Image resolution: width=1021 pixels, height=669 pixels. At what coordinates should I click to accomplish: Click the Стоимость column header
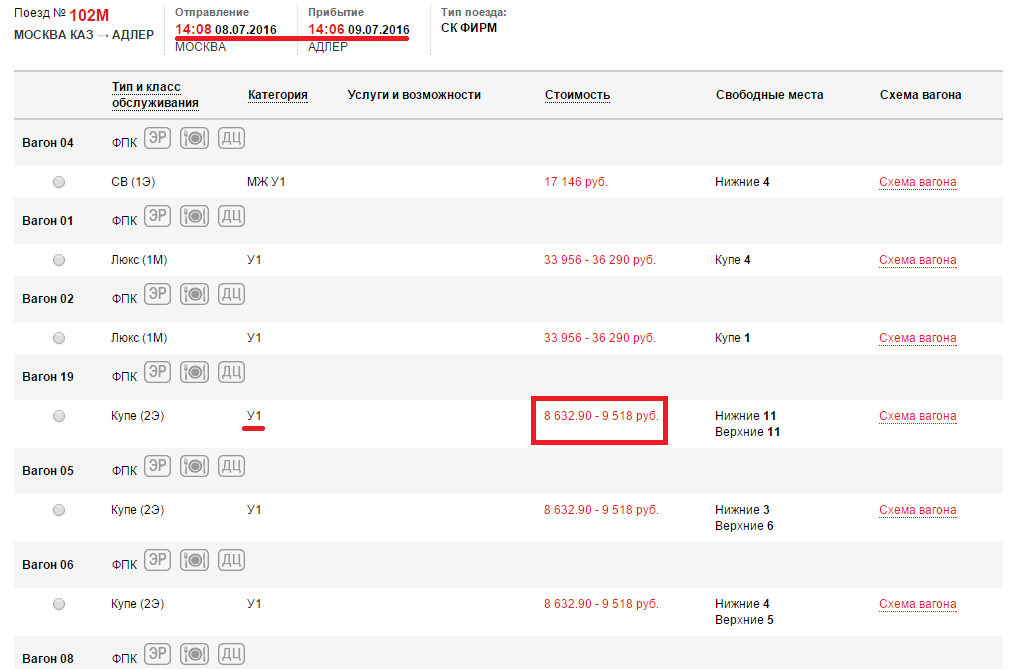tap(577, 95)
